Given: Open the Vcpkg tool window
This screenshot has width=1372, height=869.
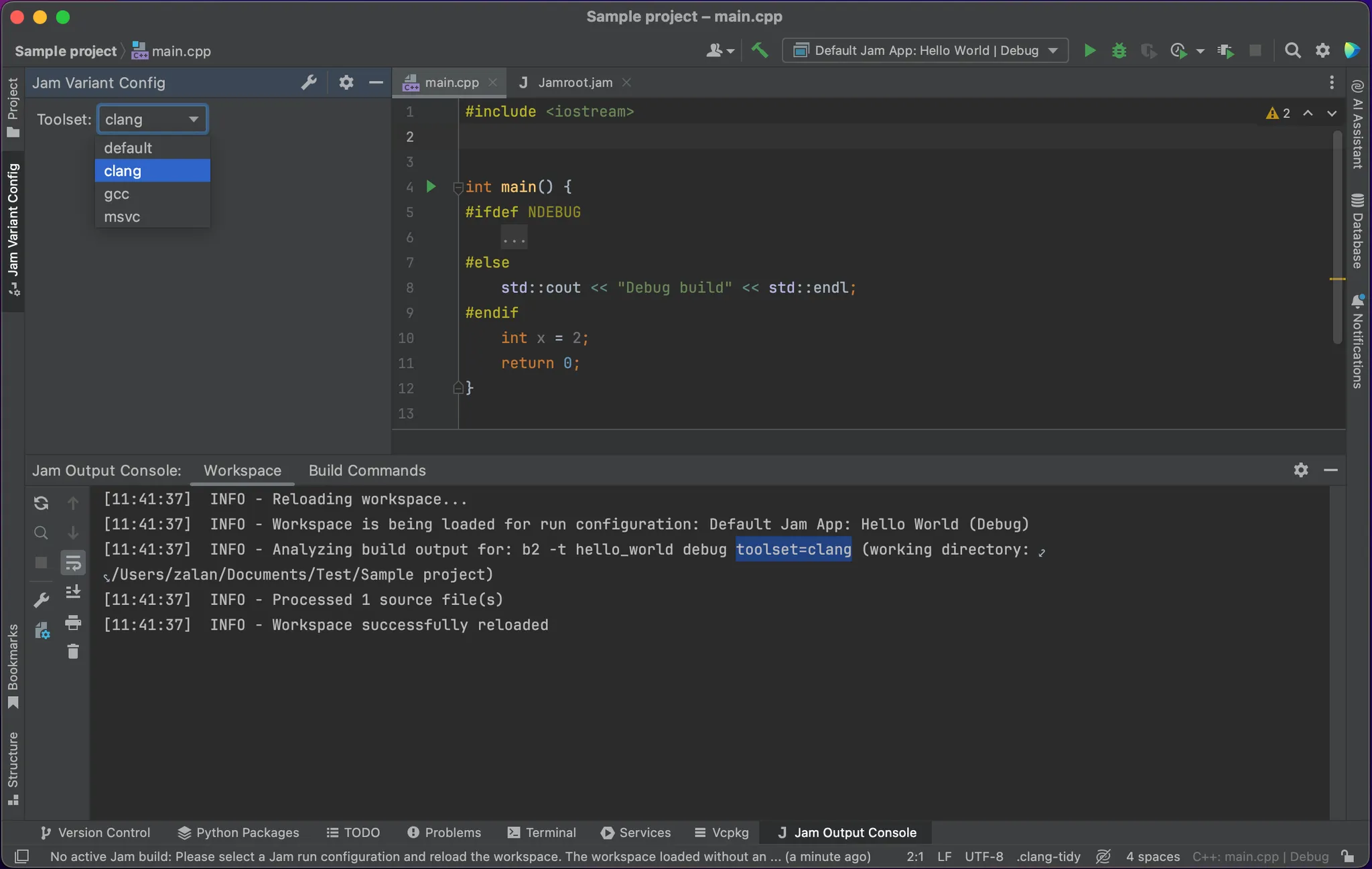Looking at the screenshot, I should tap(722, 832).
